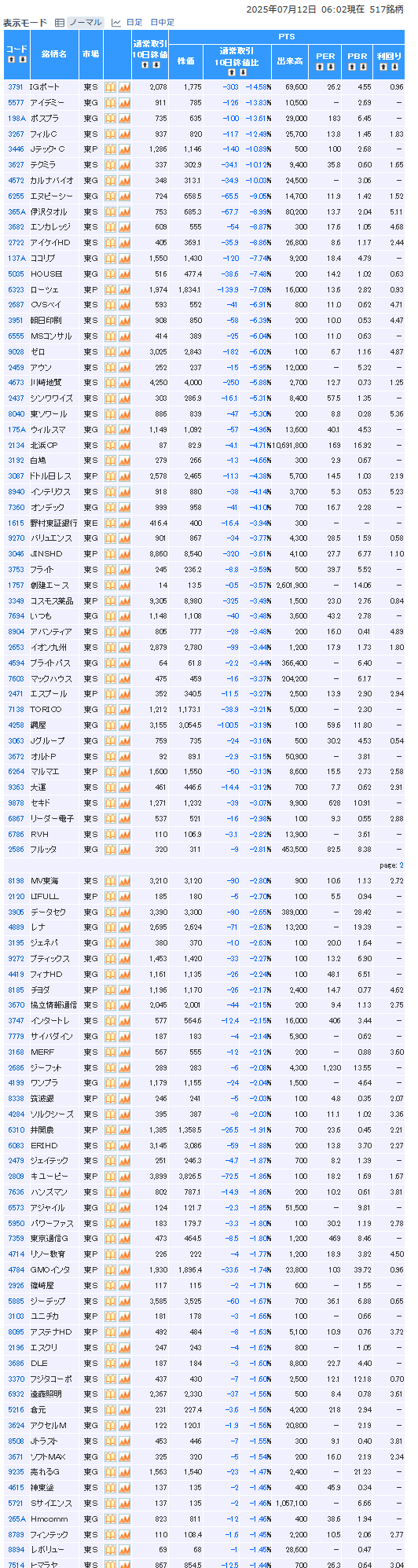Open stock code 3791 link
Screen dimensions: 418x1568
(x=16, y=87)
